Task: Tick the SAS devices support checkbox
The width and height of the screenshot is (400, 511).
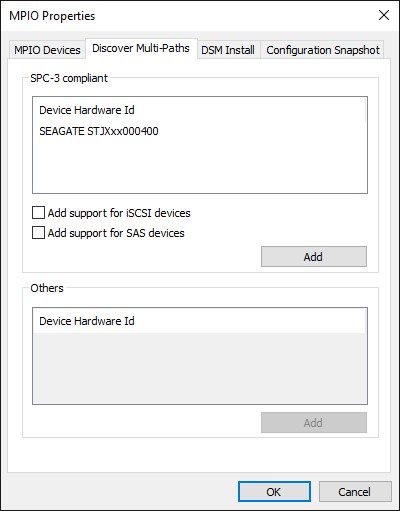Action: tap(38, 233)
